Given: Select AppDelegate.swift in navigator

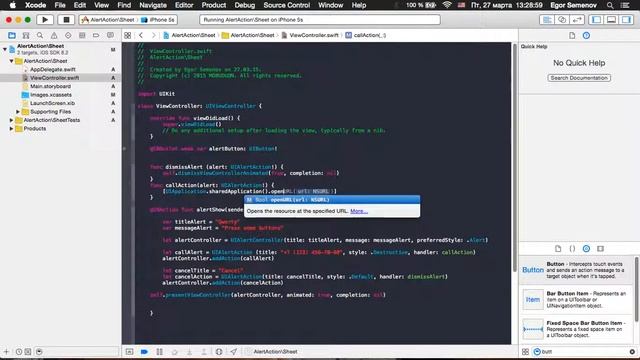Looking at the screenshot, I should [53, 69].
